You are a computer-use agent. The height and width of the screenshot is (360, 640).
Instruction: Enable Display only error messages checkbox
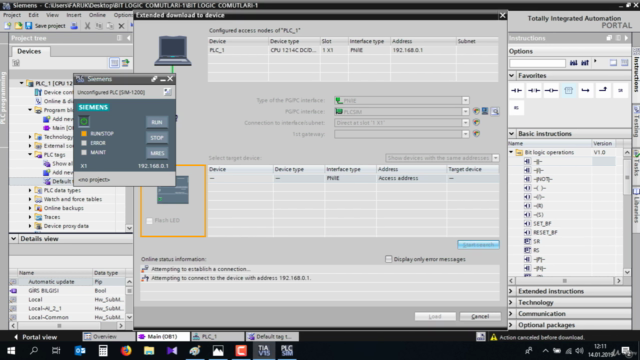click(x=389, y=259)
